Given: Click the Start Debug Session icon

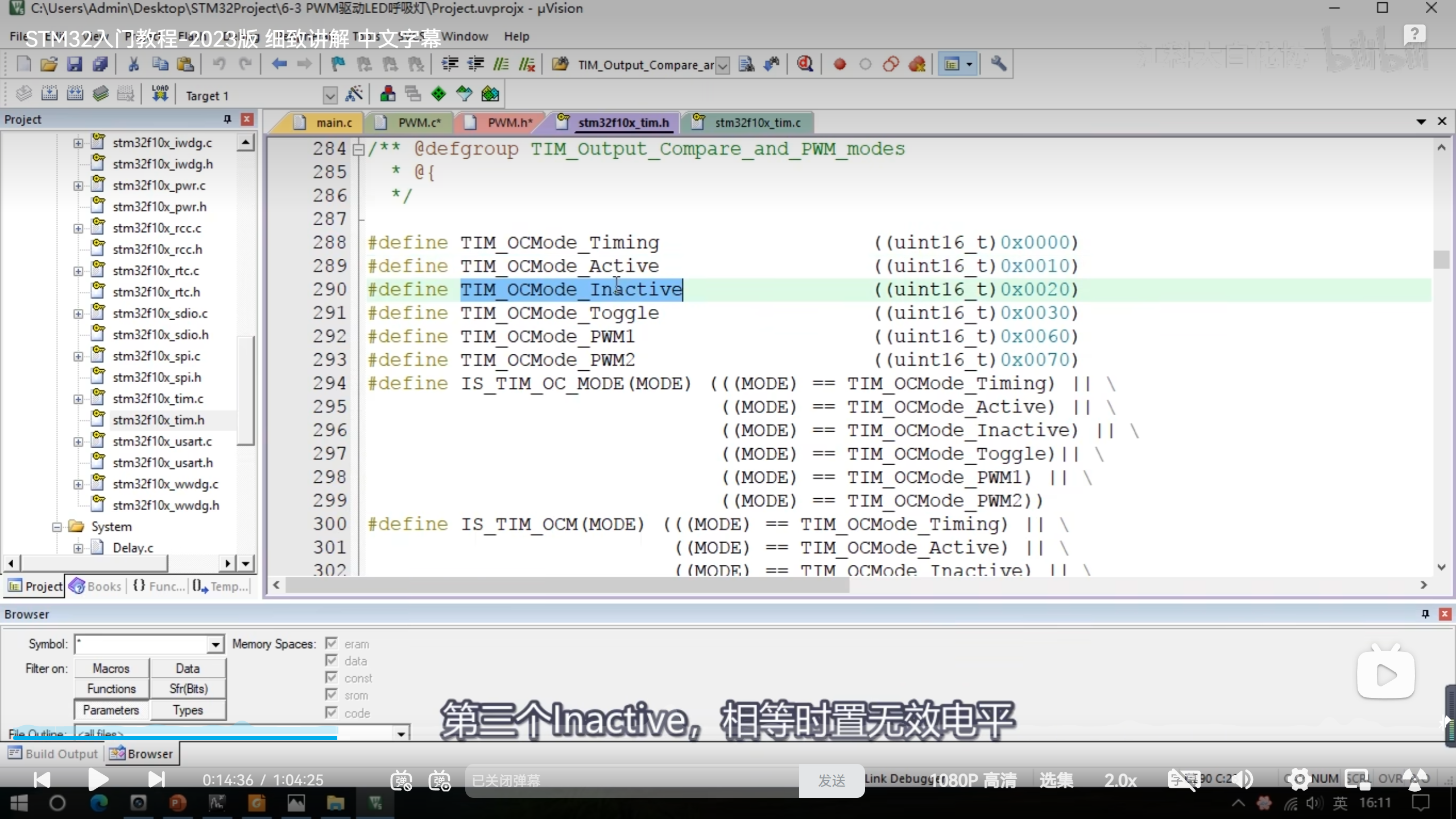Looking at the screenshot, I should click(x=804, y=64).
